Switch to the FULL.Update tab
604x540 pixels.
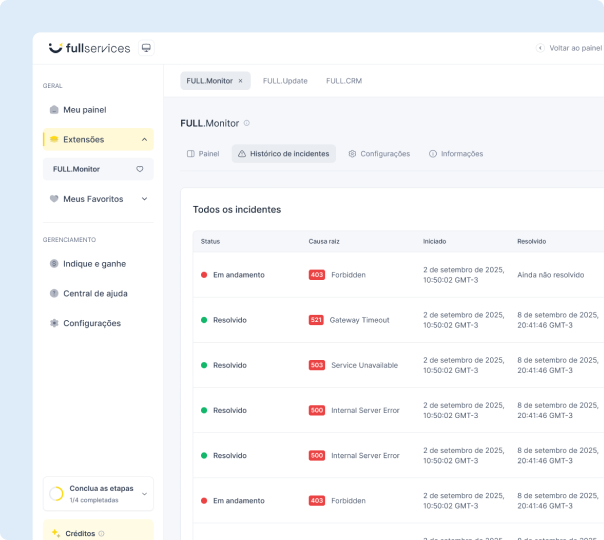285,81
